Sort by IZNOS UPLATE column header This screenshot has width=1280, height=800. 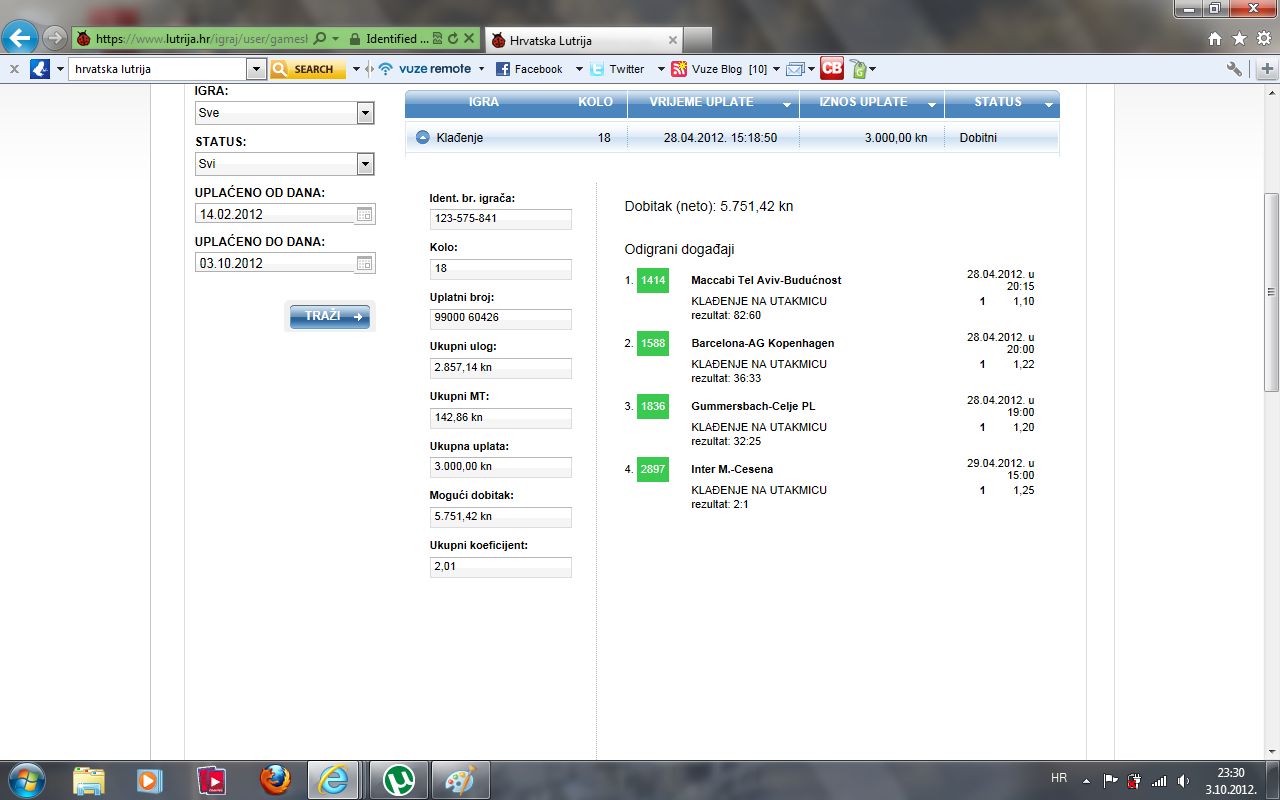[872, 103]
